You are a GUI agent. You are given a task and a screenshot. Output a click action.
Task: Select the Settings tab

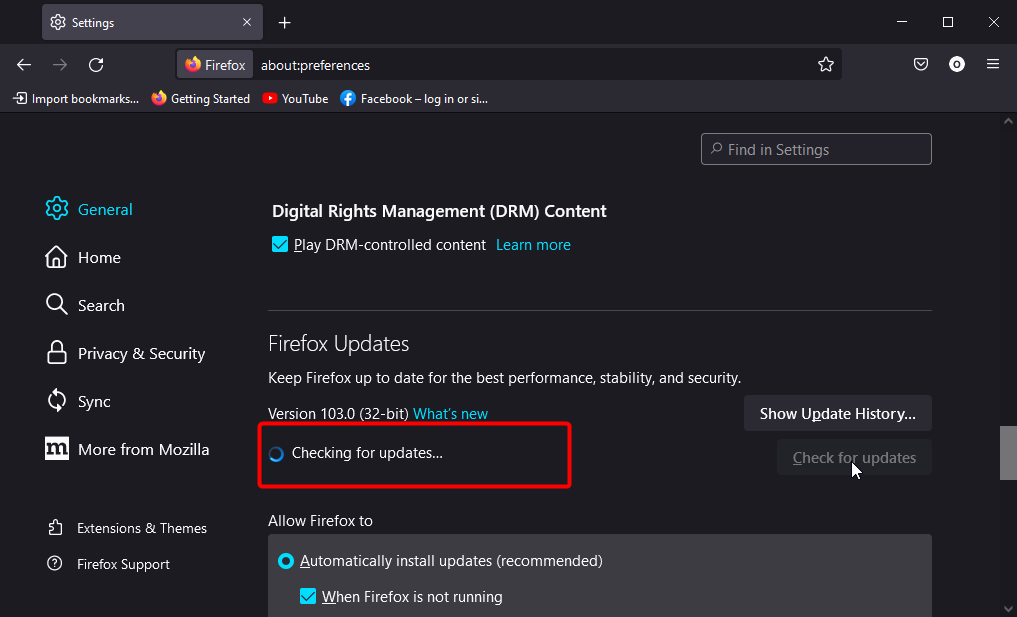pos(152,22)
